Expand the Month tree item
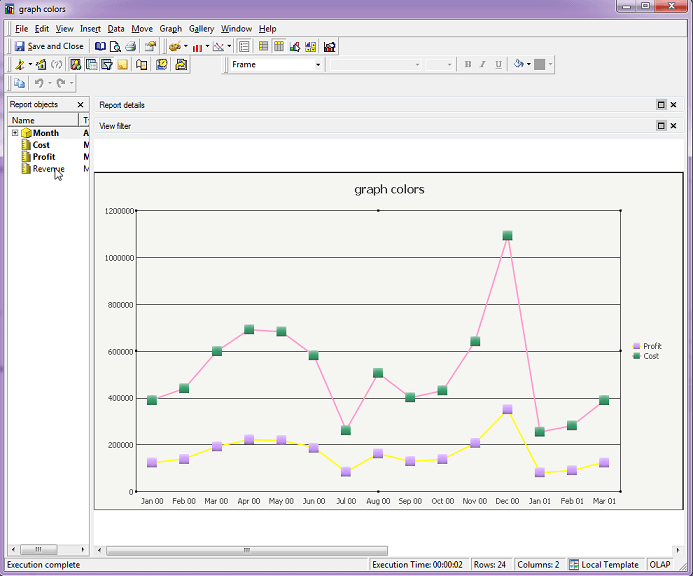The height and width of the screenshot is (576, 693). coord(15,133)
